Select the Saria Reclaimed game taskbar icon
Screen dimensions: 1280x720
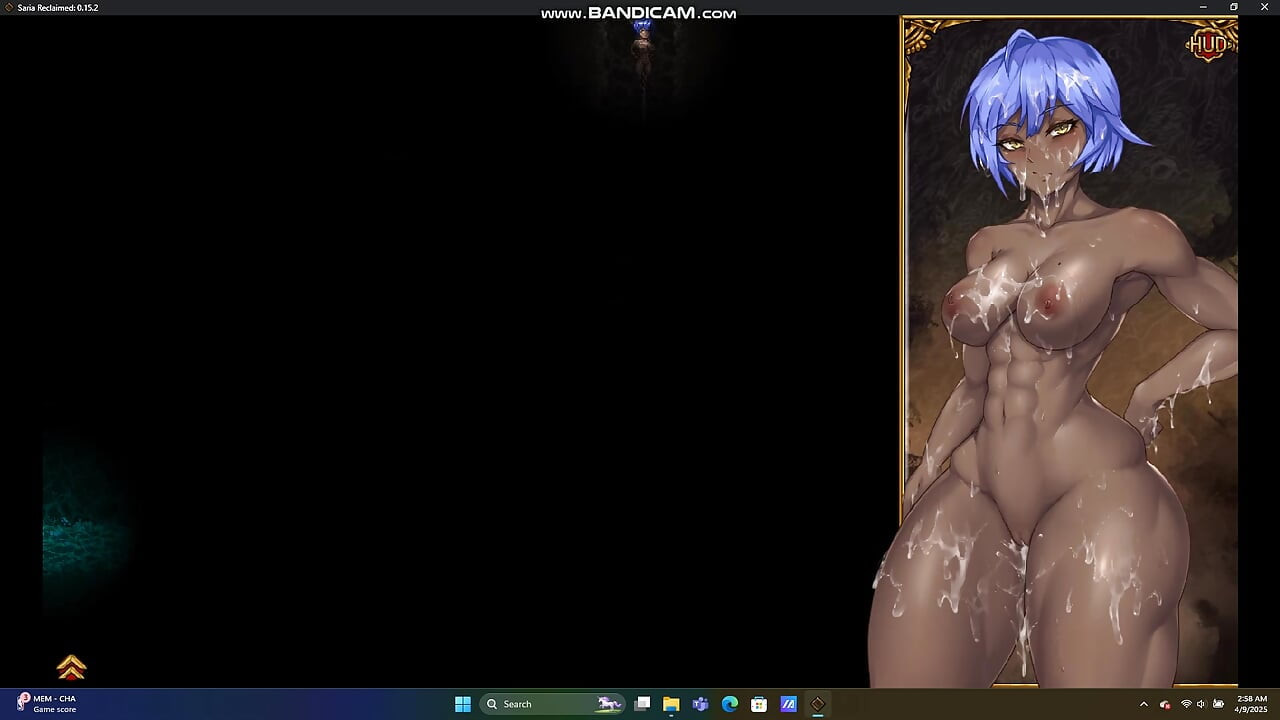817,704
